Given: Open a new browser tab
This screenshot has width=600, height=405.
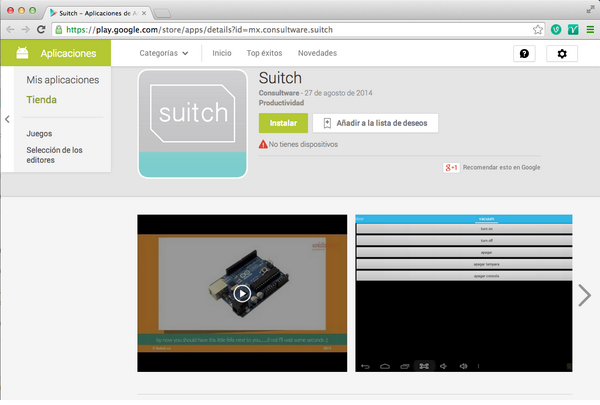Looking at the screenshot, I should (x=162, y=14).
